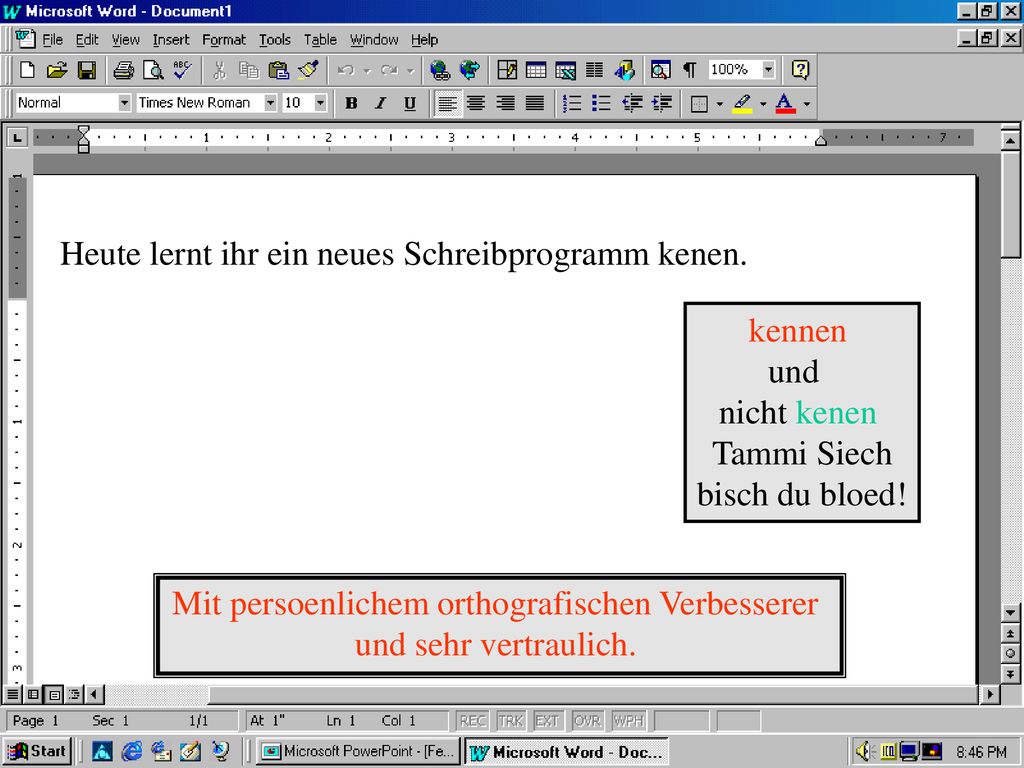1024x768 pixels.
Task: Click the vertical scrollbar down arrow
Action: click(1010, 613)
